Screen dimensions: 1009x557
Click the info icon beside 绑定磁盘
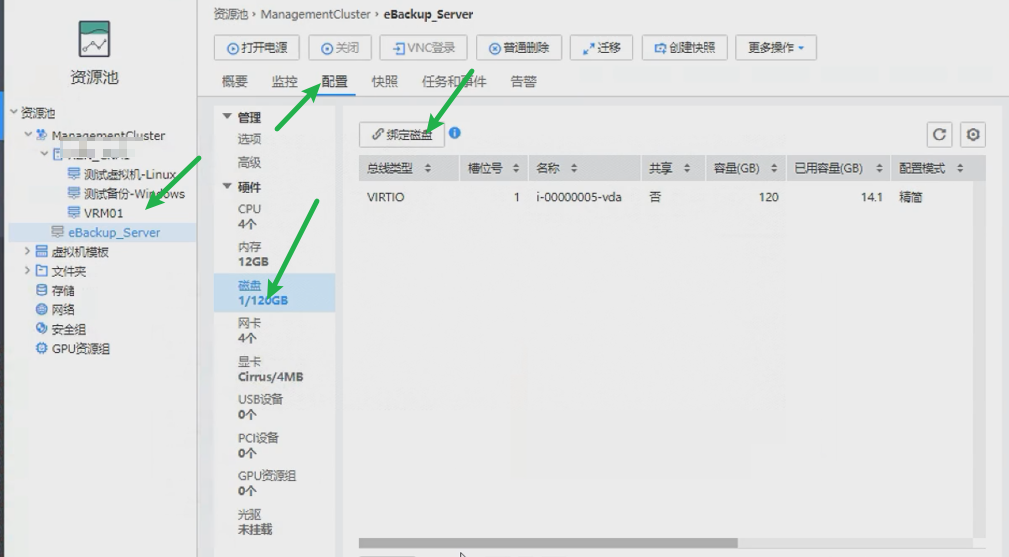(x=455, y=133)
